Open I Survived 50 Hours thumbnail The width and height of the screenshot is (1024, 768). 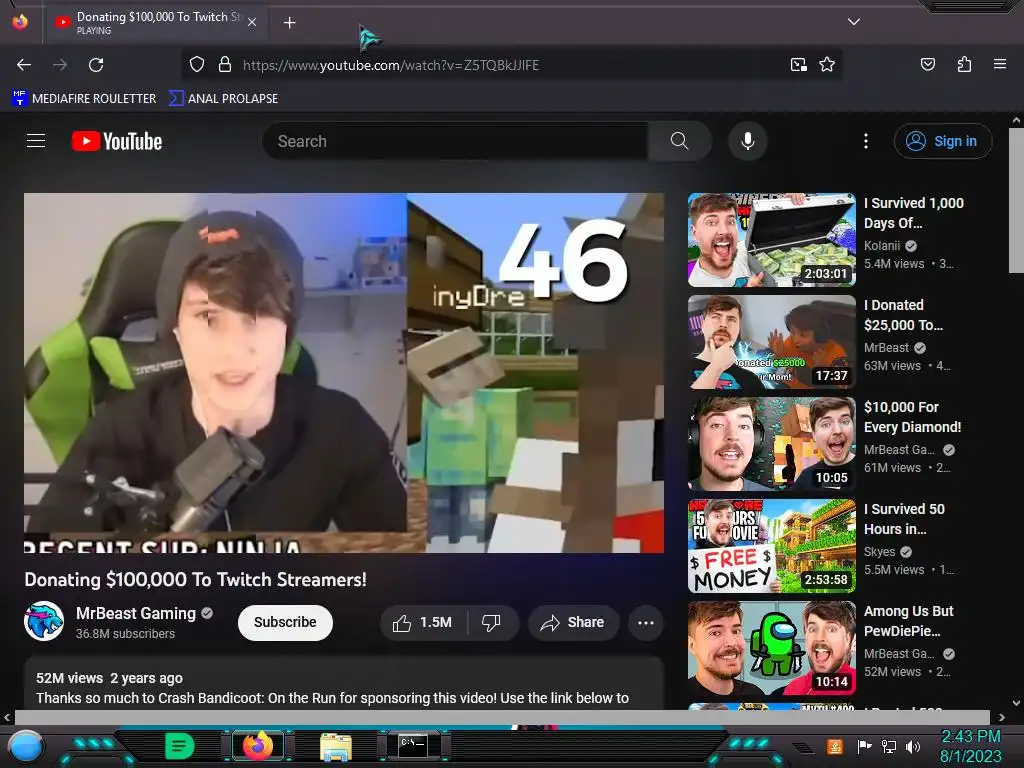pyautogui.click(x=771, y=545)
